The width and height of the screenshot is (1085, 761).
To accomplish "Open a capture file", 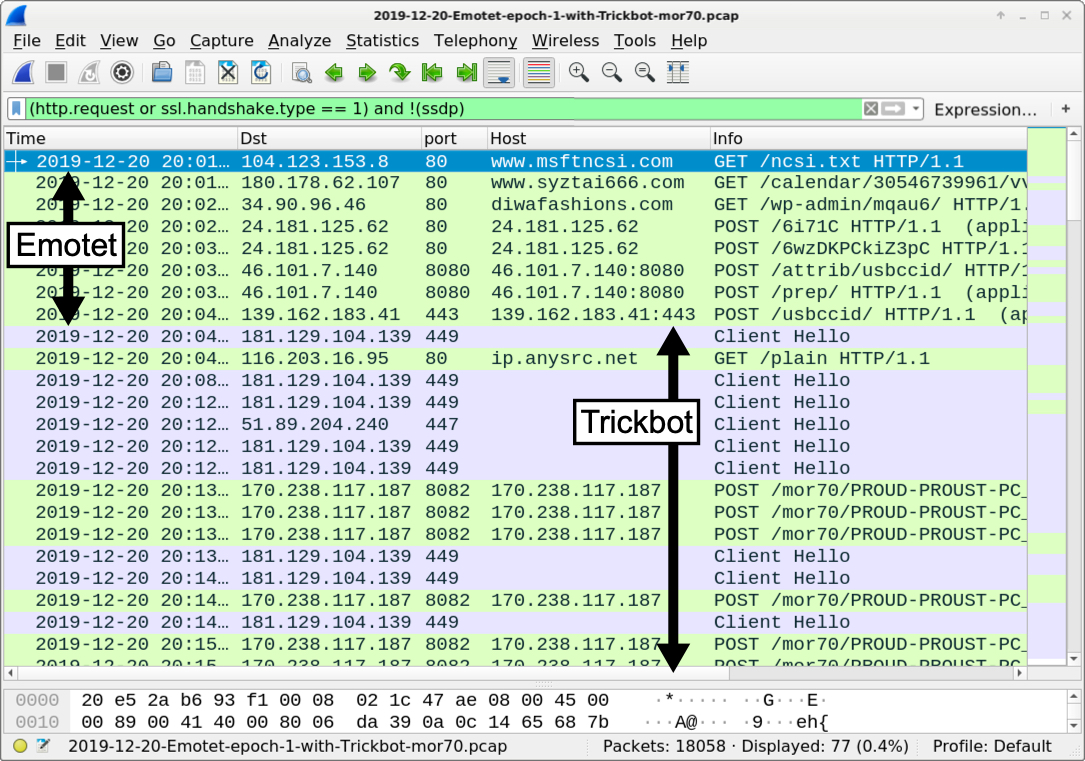I will (x=162, y=72).
